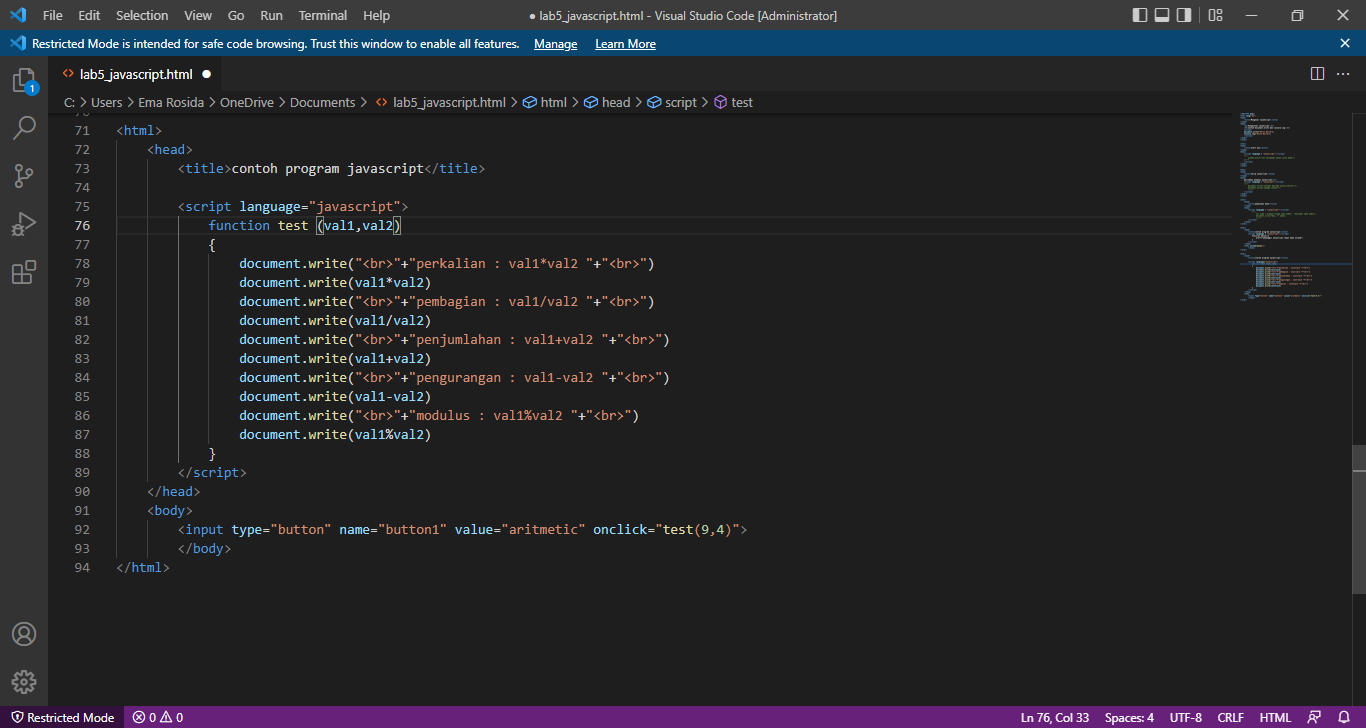1366x728 pixels.
Task: Open the Manage gear icon
Action: click(24, 682)
